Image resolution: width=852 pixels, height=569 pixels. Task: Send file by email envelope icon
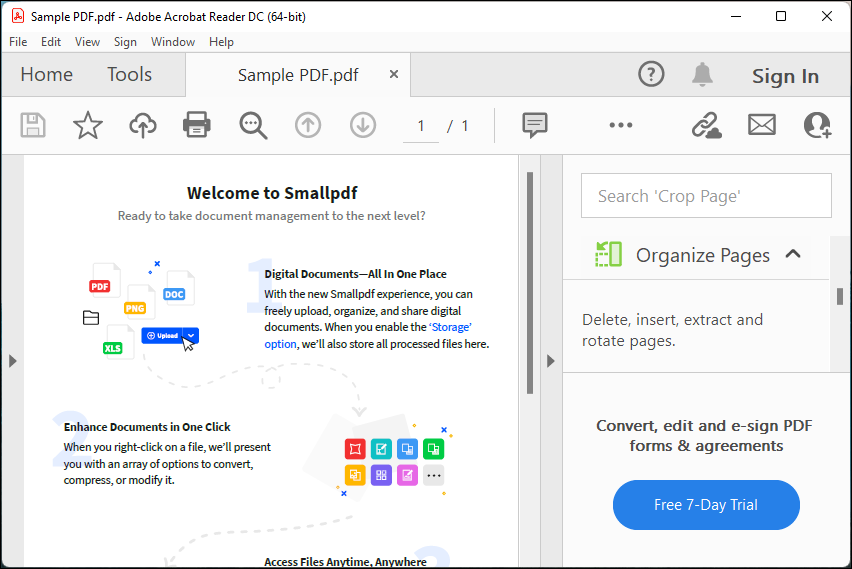pos(762,125)
